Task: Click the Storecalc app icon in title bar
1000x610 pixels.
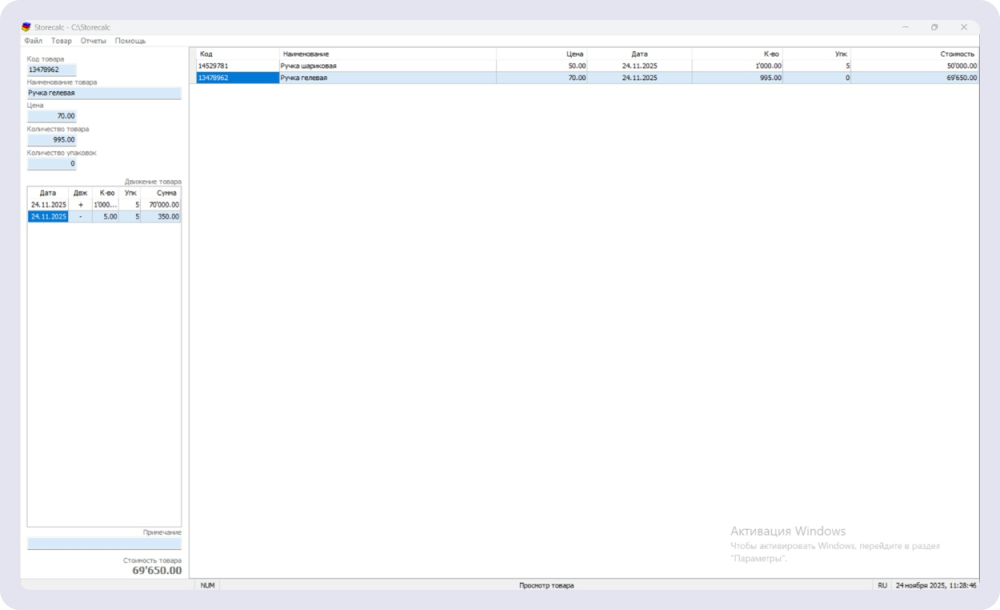Action: pyautogui.click(x=26, y=27)
